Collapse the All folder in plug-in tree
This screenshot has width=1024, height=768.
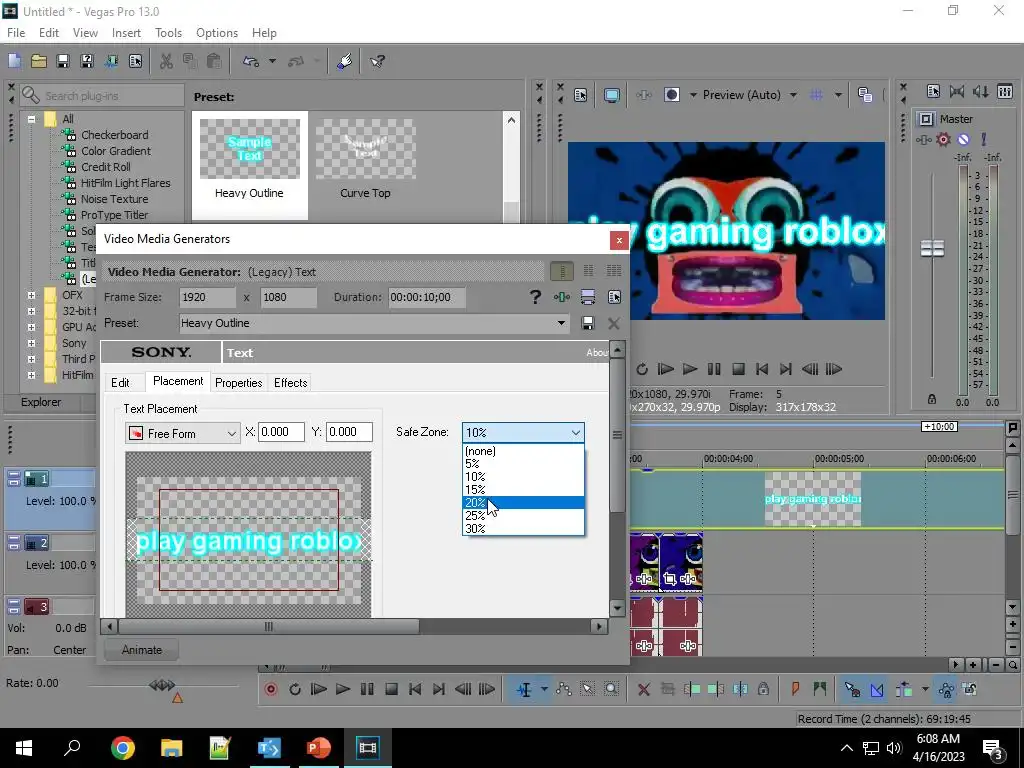31,119
